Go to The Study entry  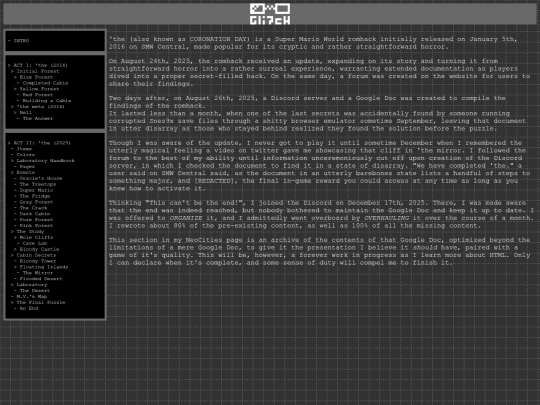(30, 231)
